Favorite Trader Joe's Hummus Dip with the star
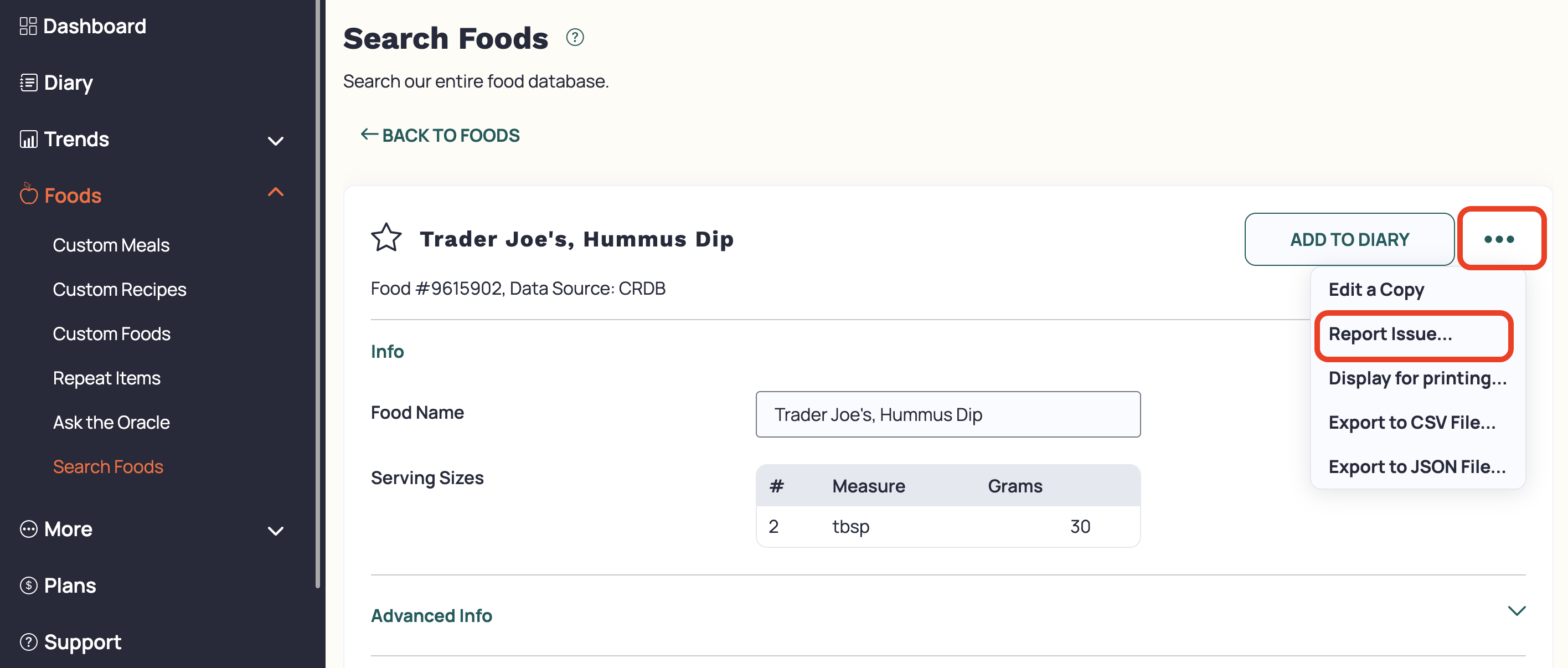This screenshot has height=668, width=1568. tap(386, 238)
